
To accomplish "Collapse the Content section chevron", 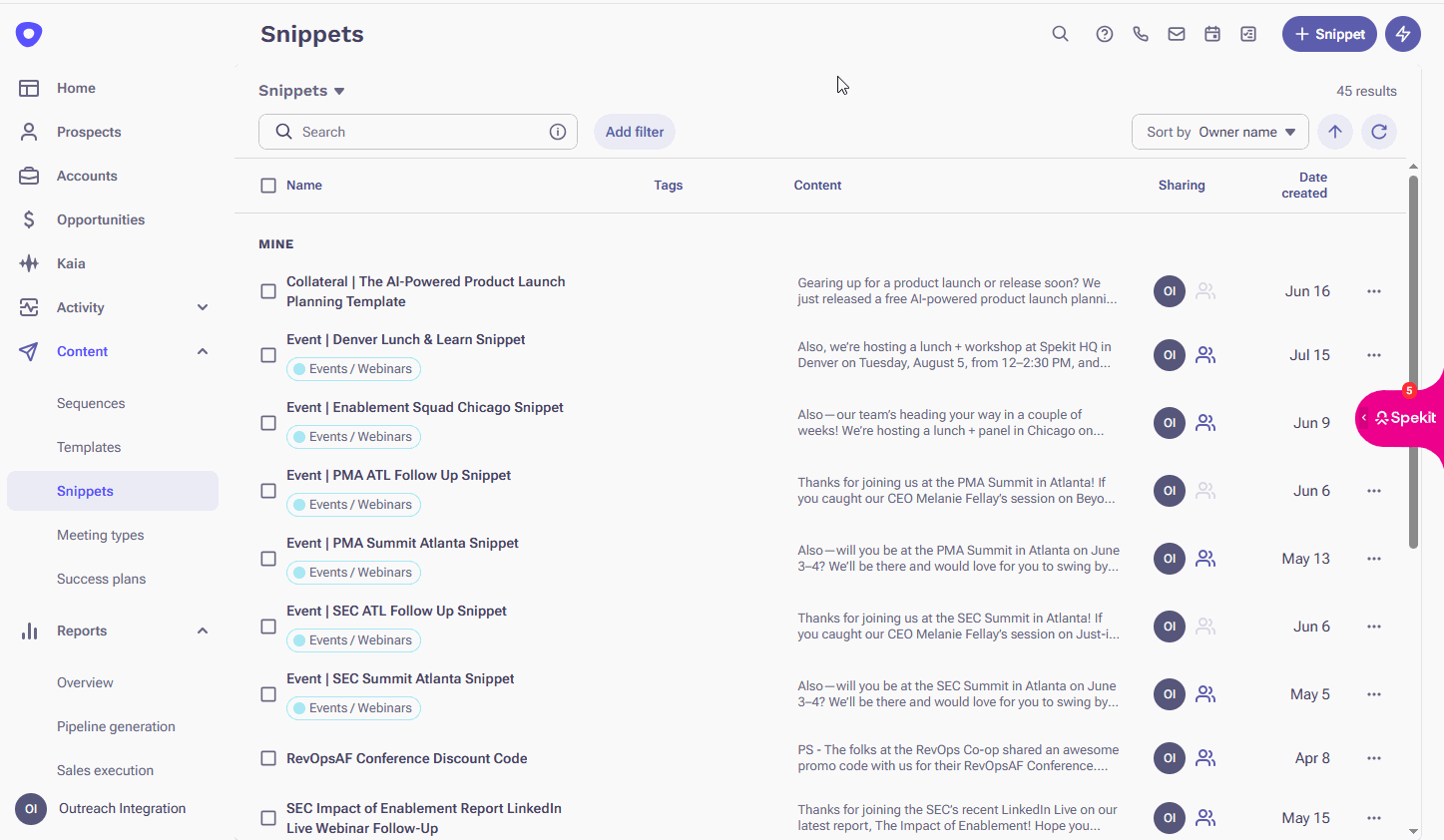I will click(203, 351).
